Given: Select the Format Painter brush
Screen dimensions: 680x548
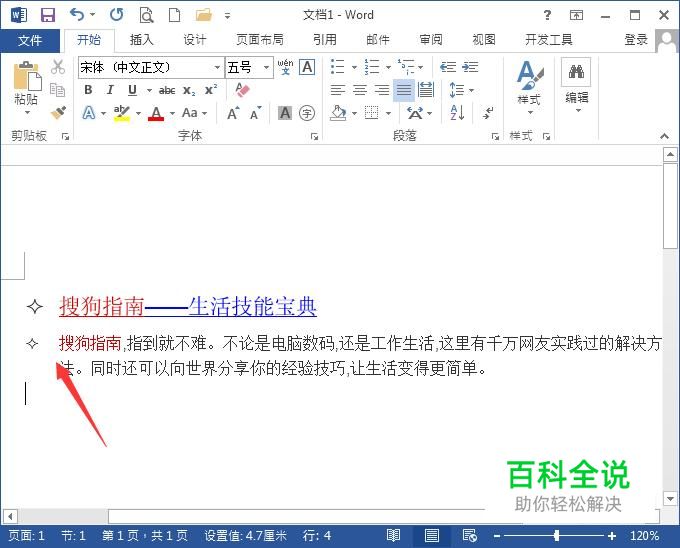Looking at the screenshot, I should (58, 113).
